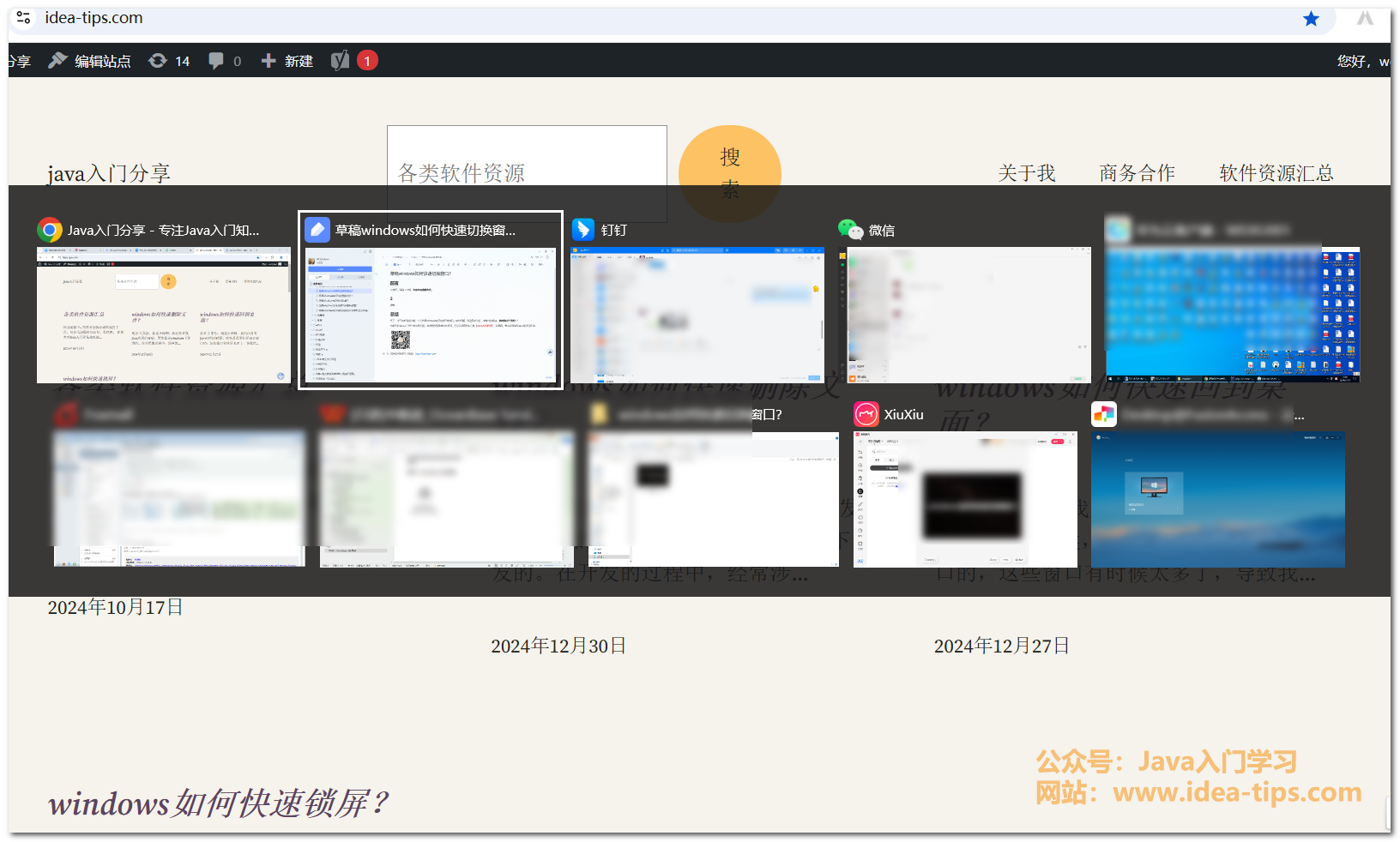The image size is (1400, 842).
Task: Switch to the Java入门分享 Chrome window preview
Action: 164,315
